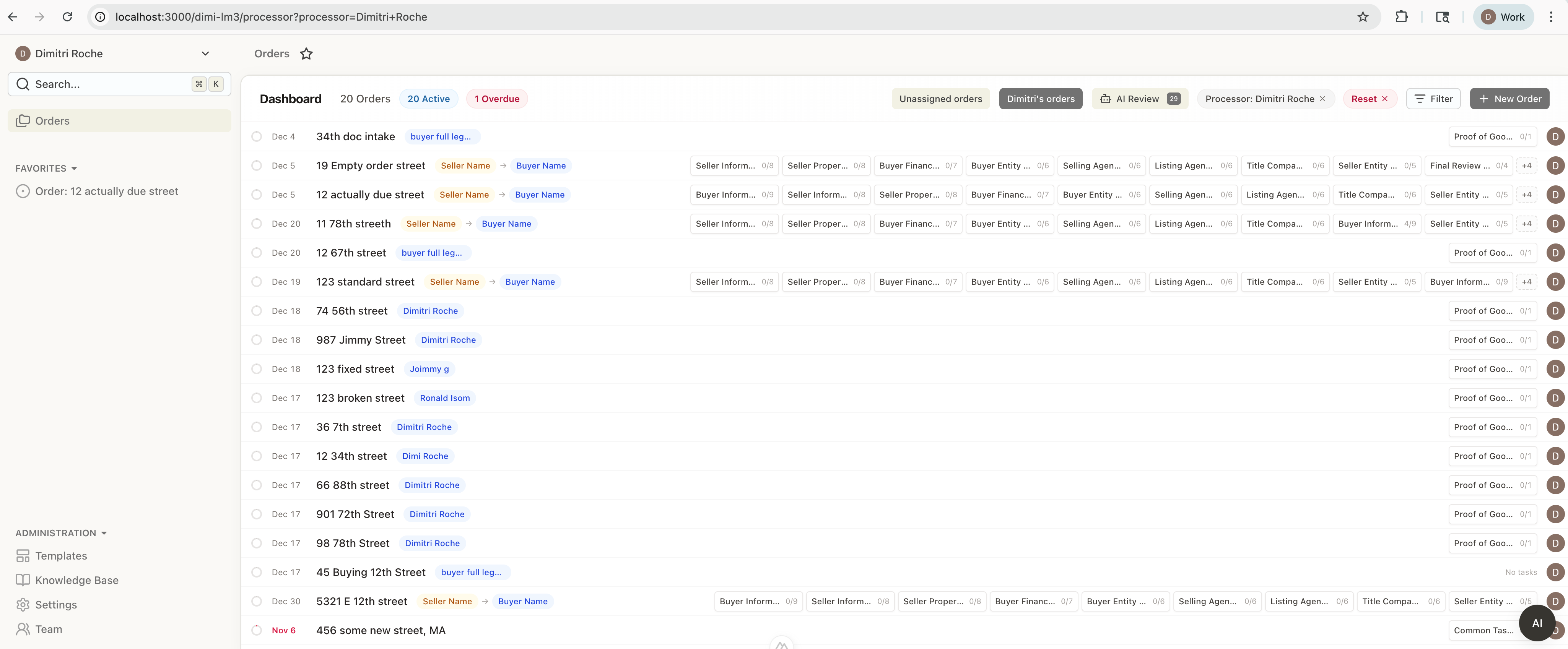1568x649 pixels.
Task: Open Settings gear in sidebar
Action: (x=23, y=605)
